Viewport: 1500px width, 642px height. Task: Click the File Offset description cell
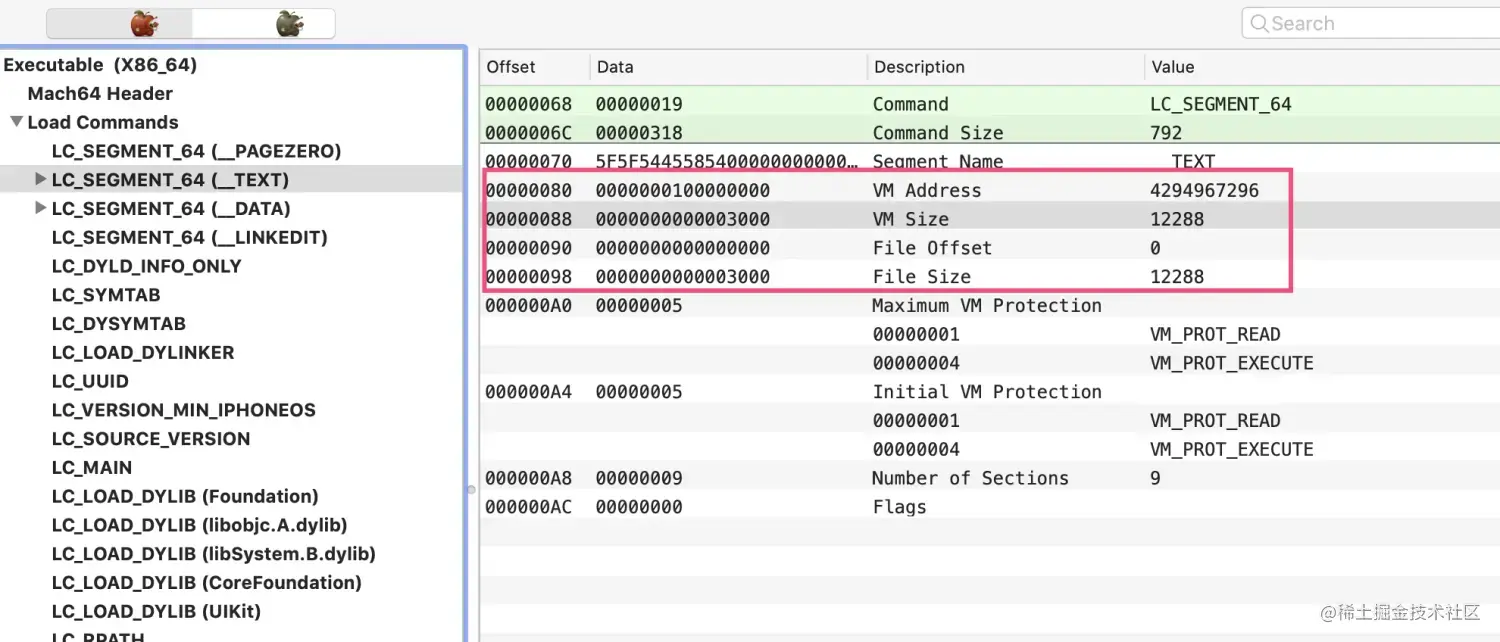pyautogui.click(x=932, y=248)
